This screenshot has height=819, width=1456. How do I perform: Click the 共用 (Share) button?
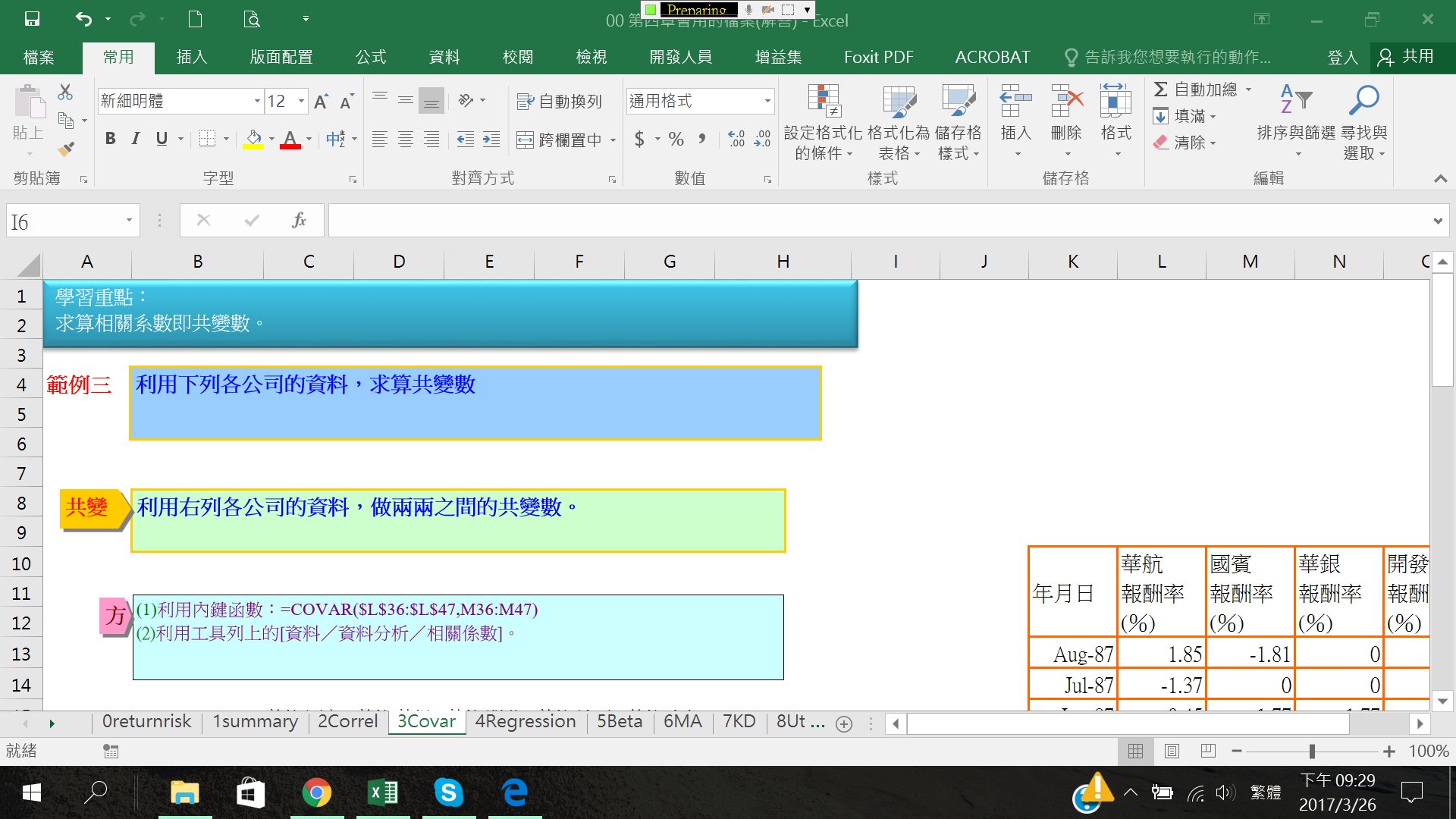pos(1407,58)
